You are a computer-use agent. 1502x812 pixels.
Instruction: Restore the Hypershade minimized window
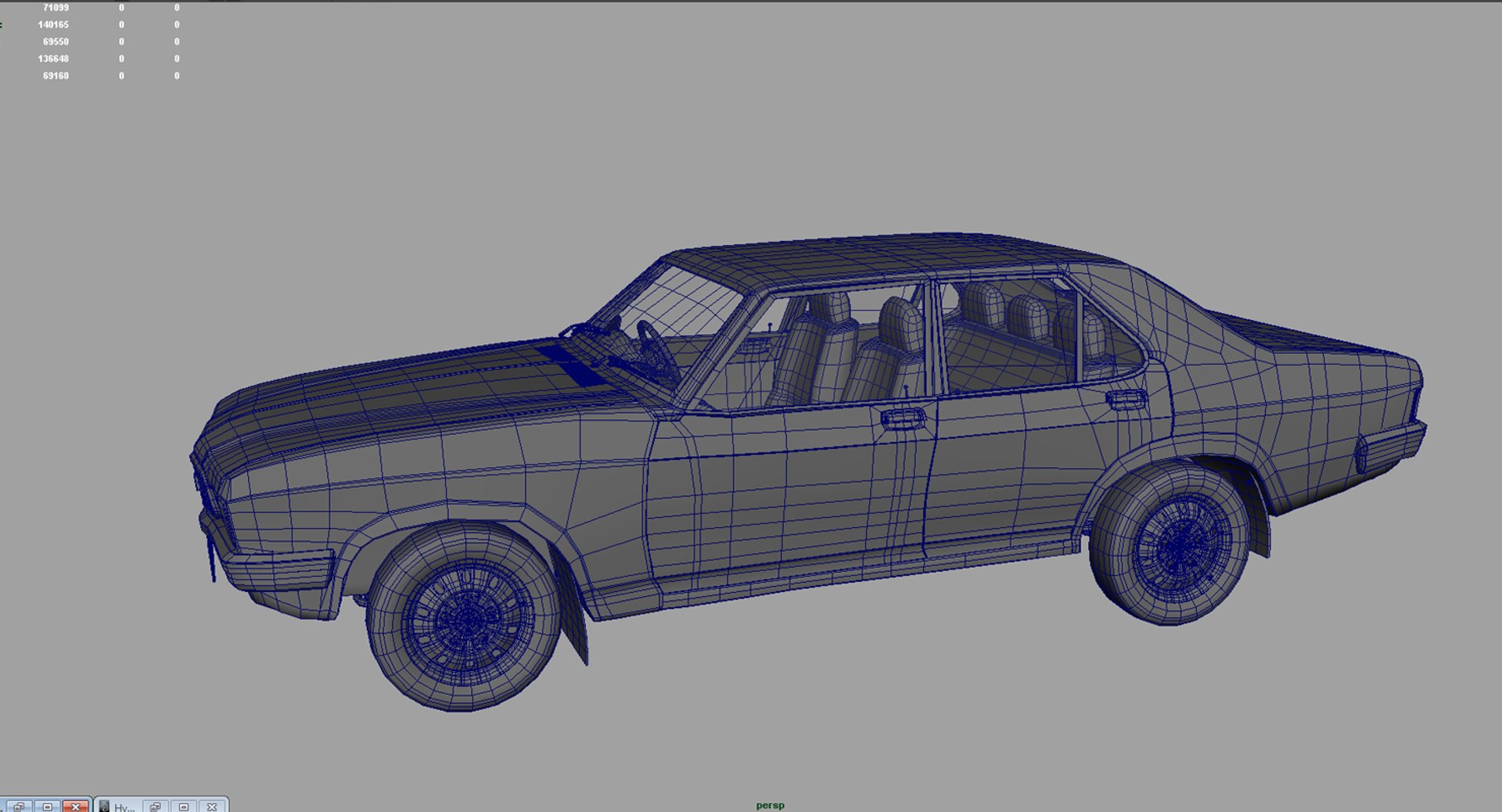[155, 807]
